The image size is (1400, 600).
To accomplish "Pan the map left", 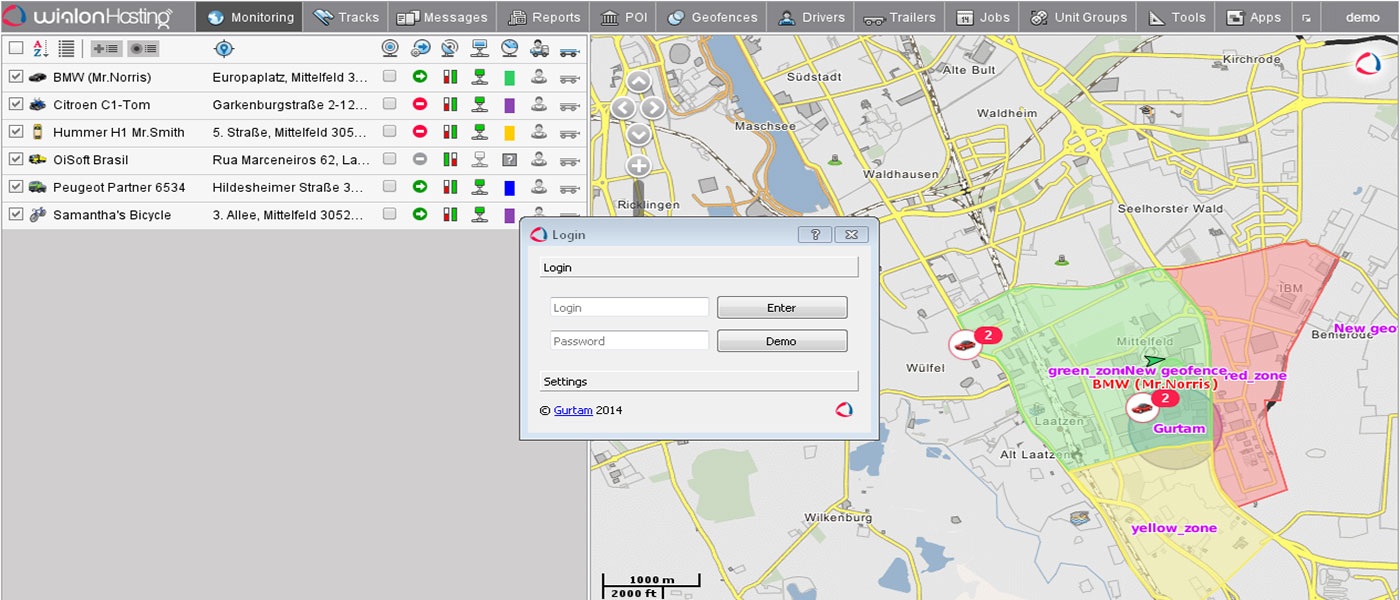I will (623, 108).
